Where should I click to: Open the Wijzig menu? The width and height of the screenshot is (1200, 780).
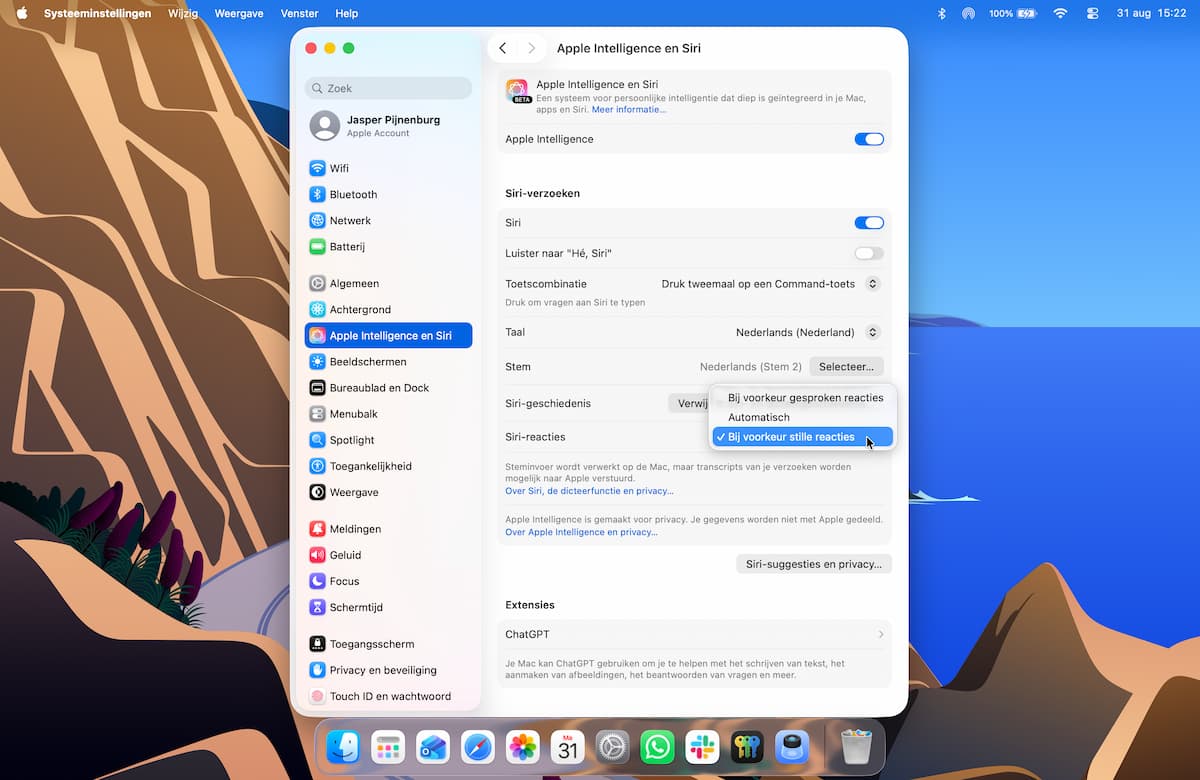(x=183, y=14)
